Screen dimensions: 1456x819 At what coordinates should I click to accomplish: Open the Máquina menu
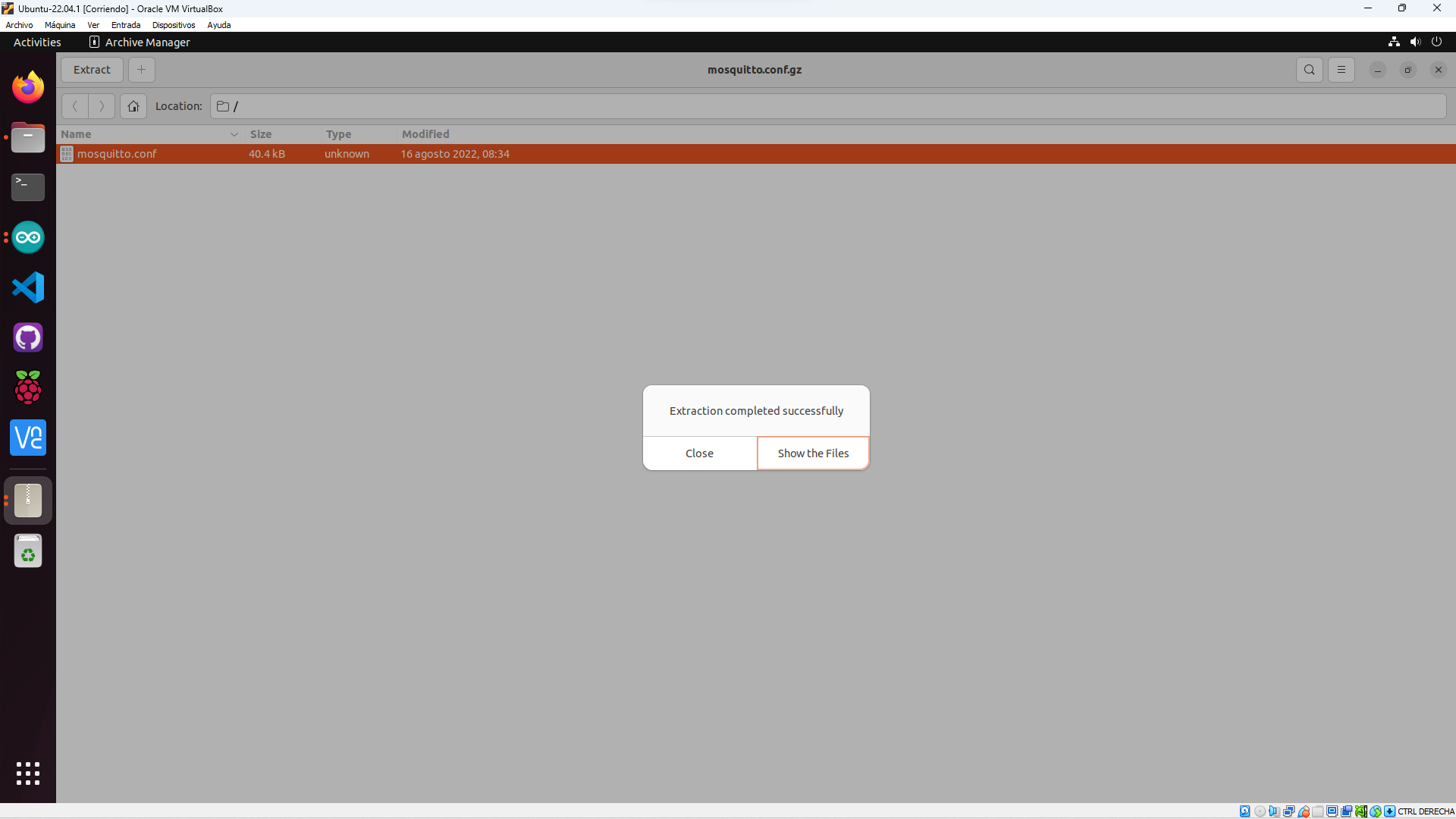pyautogui.click(x=60, y=25)
